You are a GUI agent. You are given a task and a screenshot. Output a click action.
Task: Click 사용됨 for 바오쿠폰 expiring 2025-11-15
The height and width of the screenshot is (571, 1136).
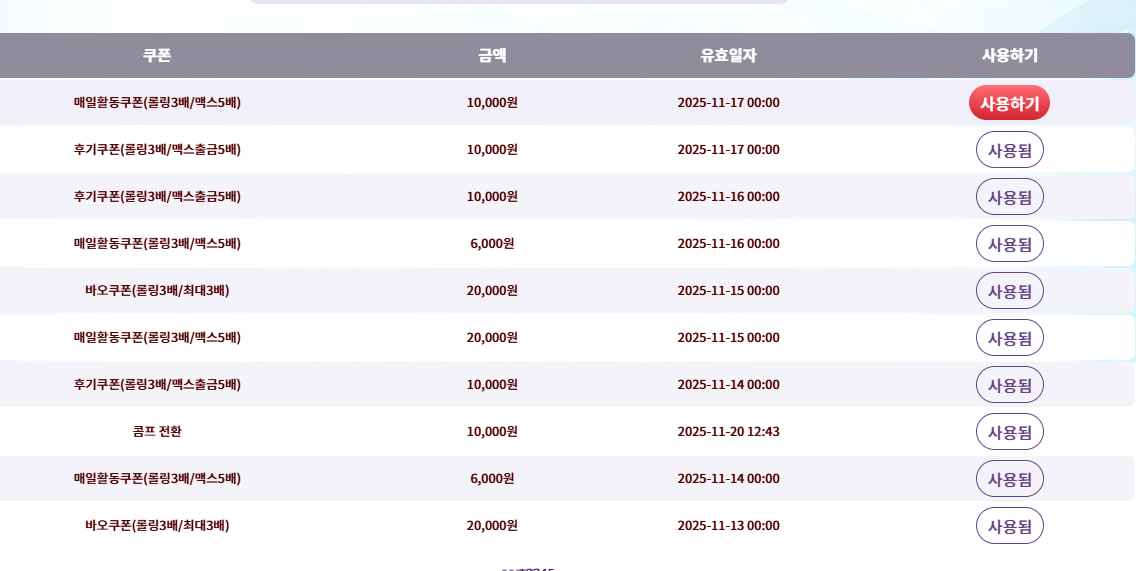coord(1009,291)
